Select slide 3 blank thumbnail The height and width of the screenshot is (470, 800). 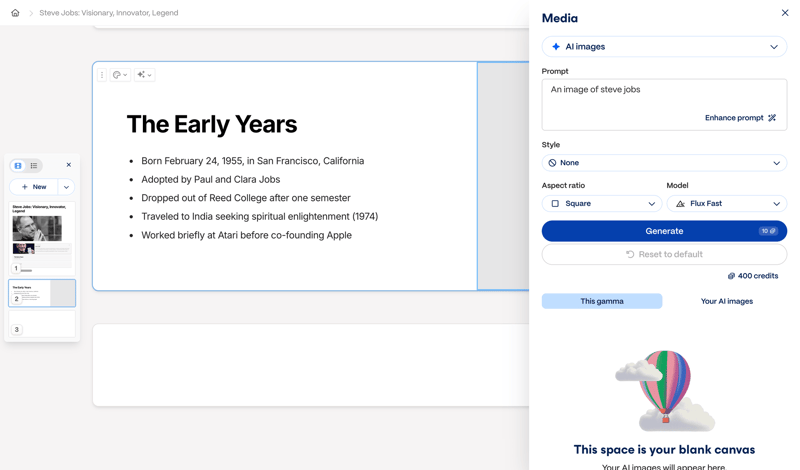tap(42, 324)
